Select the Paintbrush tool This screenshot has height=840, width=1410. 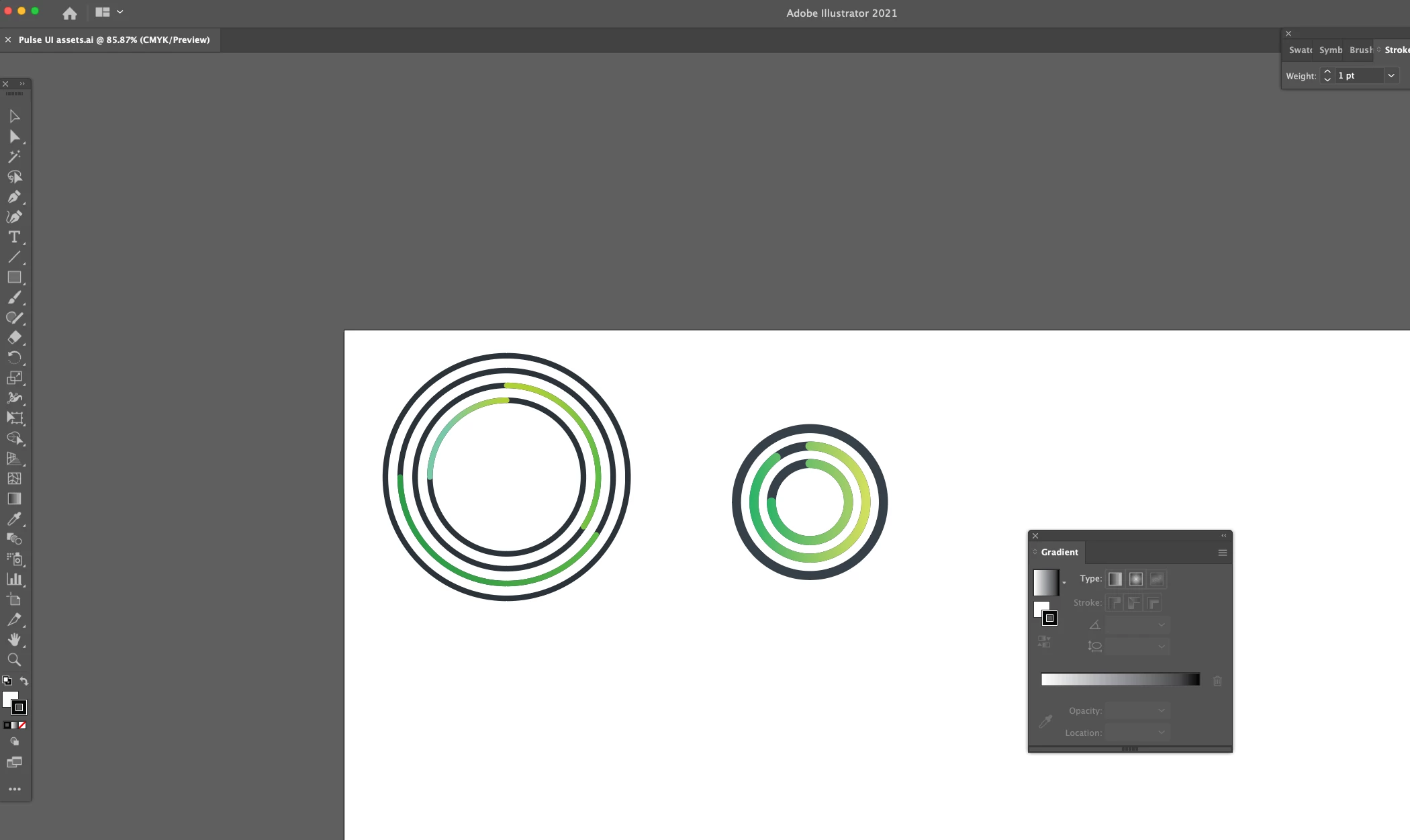pos(14,297)
